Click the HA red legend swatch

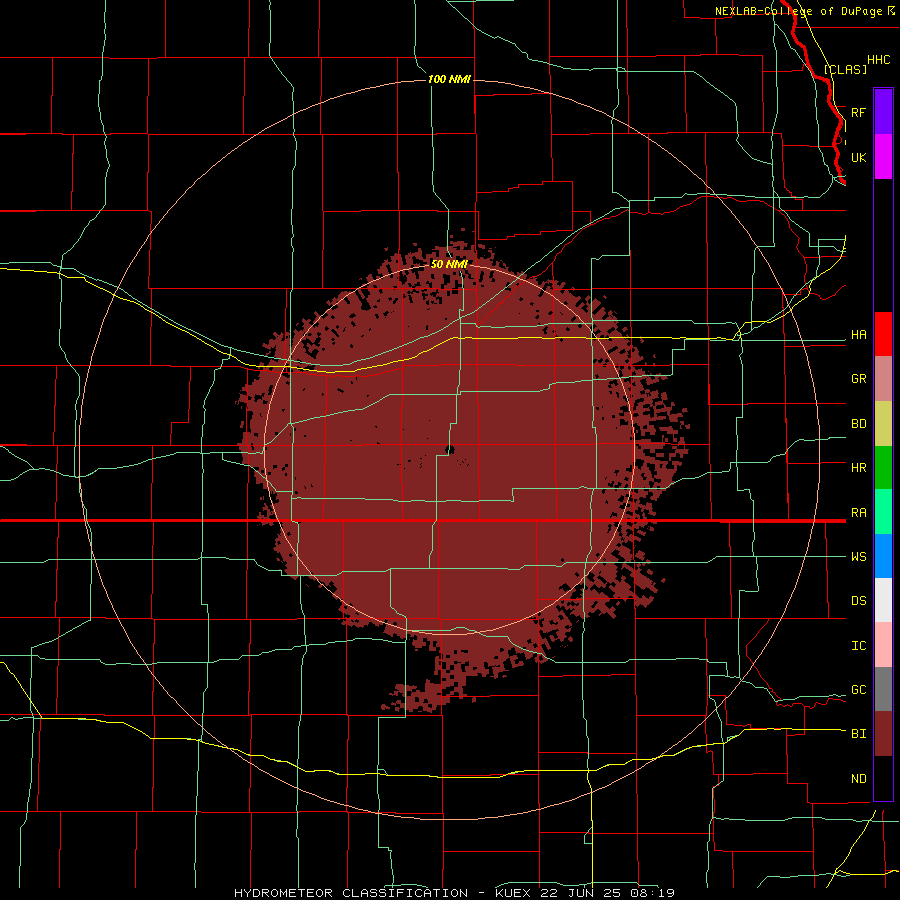(x=883, y=334)
